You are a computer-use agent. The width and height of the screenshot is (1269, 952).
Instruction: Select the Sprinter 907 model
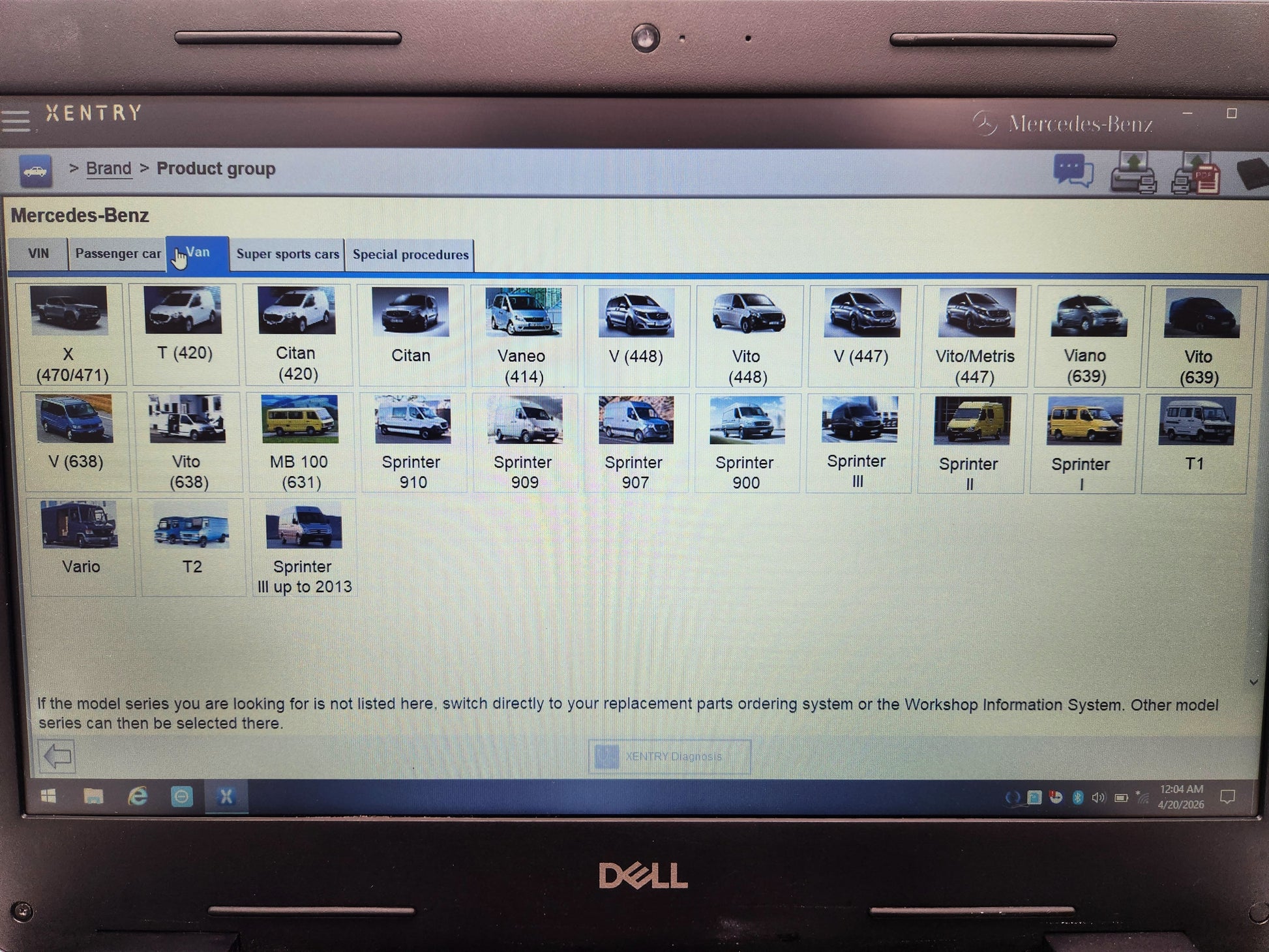tap(635, 442)
